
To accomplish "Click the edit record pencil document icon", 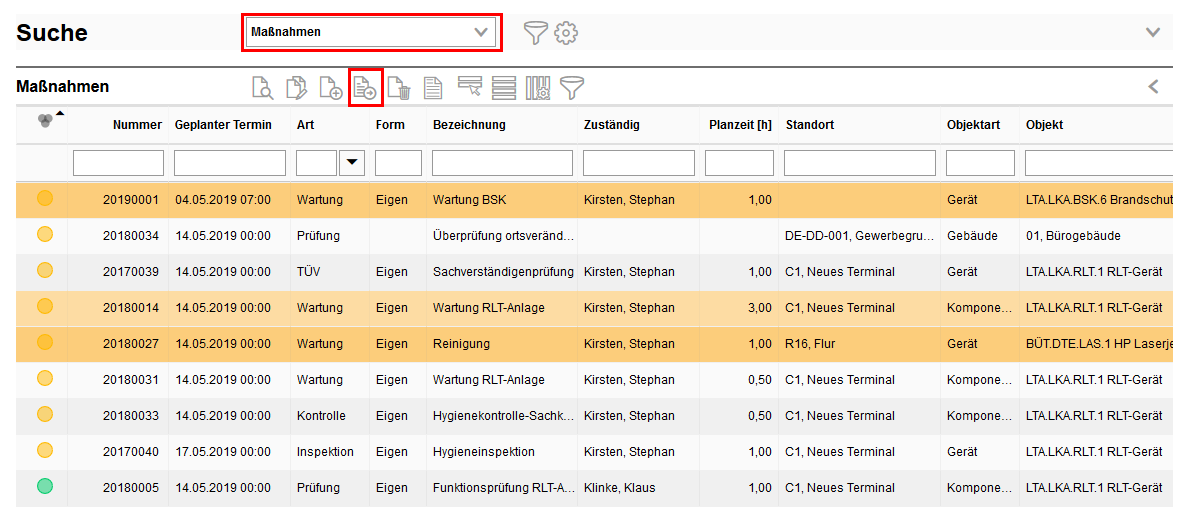I will click(296, 88).
